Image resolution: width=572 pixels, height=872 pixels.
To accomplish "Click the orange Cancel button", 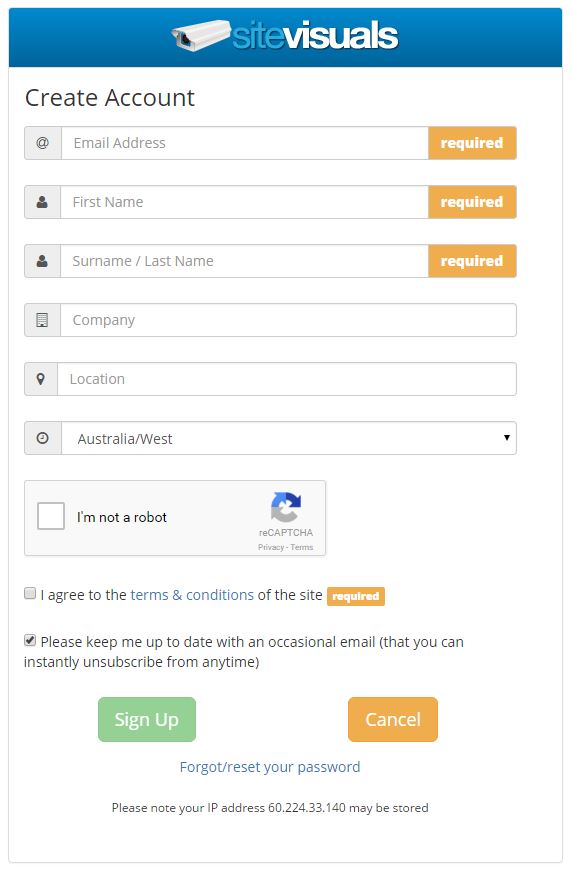I will (x=393, y=720).
